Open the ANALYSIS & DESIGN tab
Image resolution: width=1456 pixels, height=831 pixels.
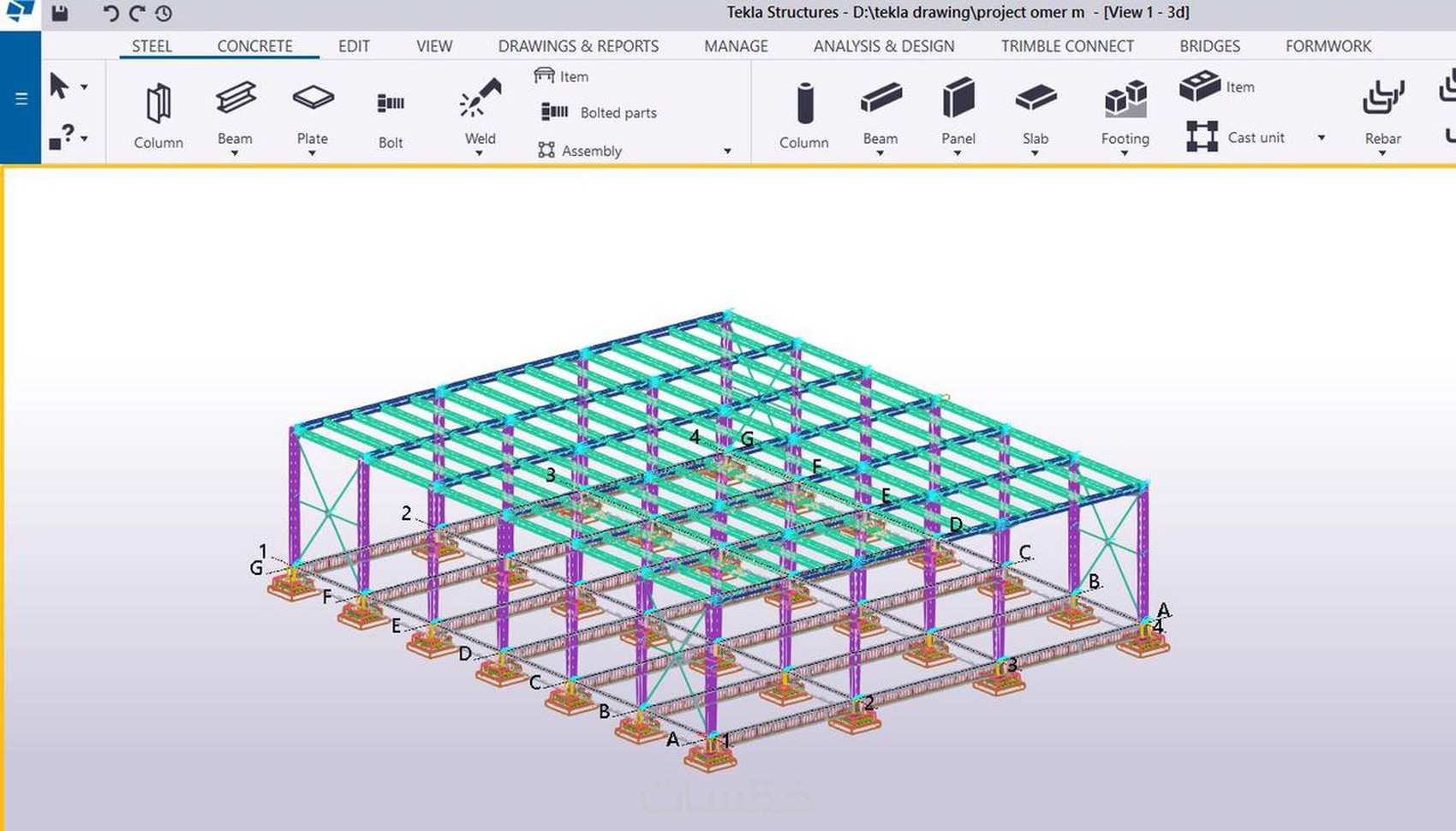pos(884,46)
